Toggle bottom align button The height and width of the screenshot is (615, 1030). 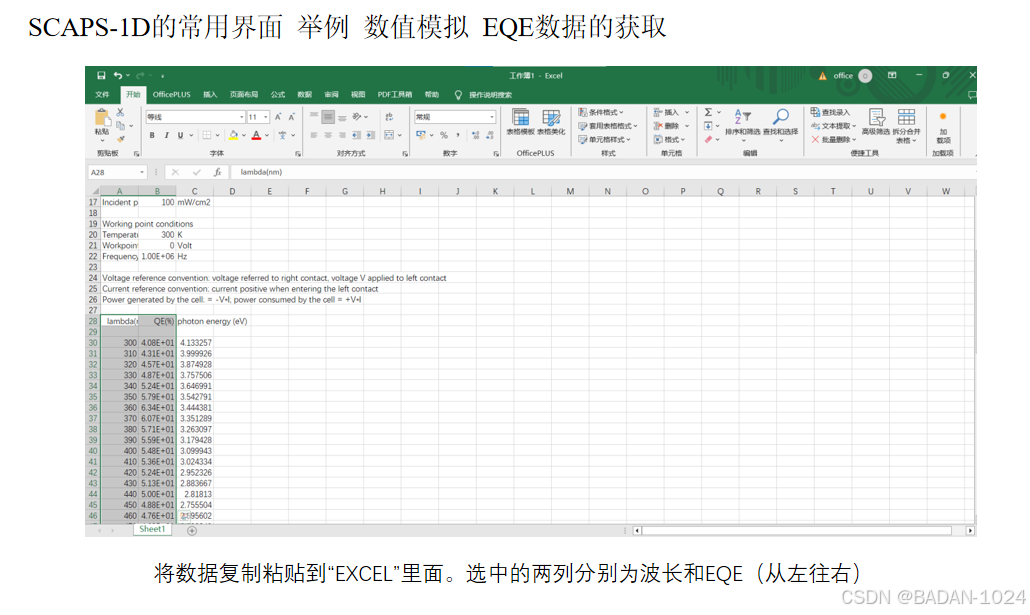pyautogui.click(x=342, y=117)
